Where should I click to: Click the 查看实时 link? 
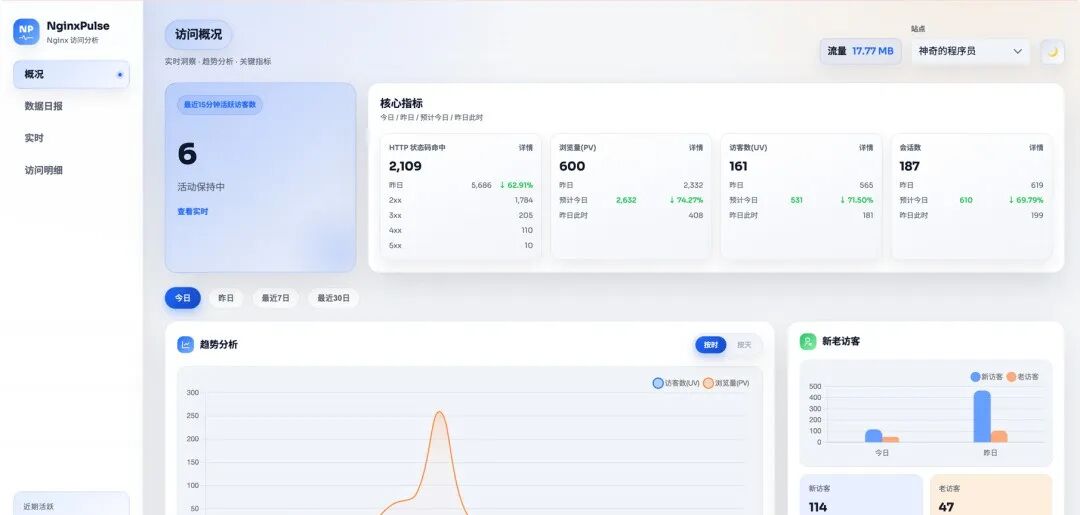click(x=193, y=211)
